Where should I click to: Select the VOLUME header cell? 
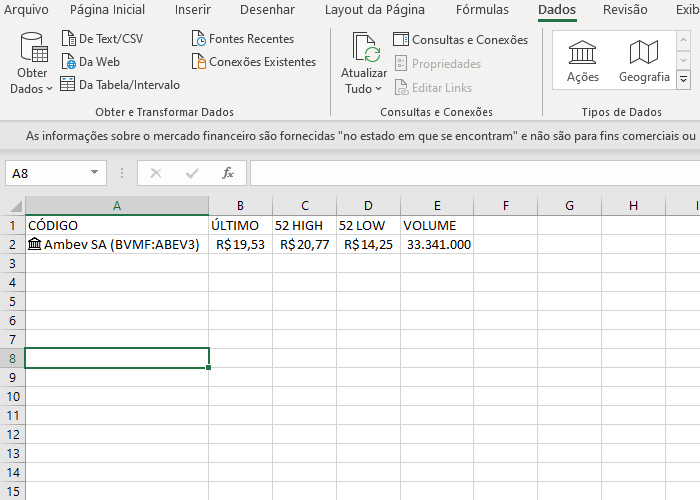coord(437,225)
